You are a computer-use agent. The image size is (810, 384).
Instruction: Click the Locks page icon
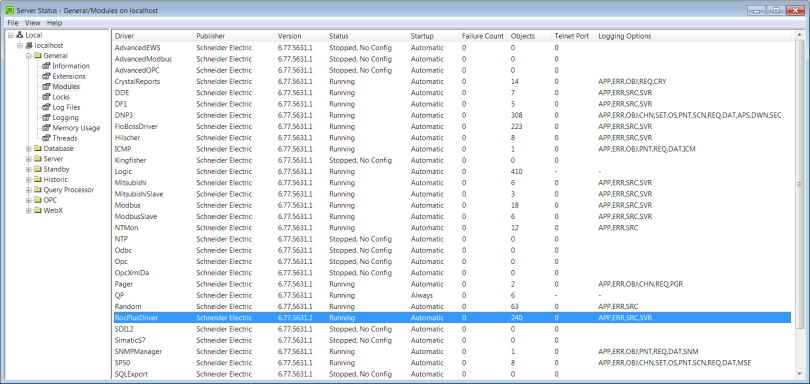(x=46, y=97)
